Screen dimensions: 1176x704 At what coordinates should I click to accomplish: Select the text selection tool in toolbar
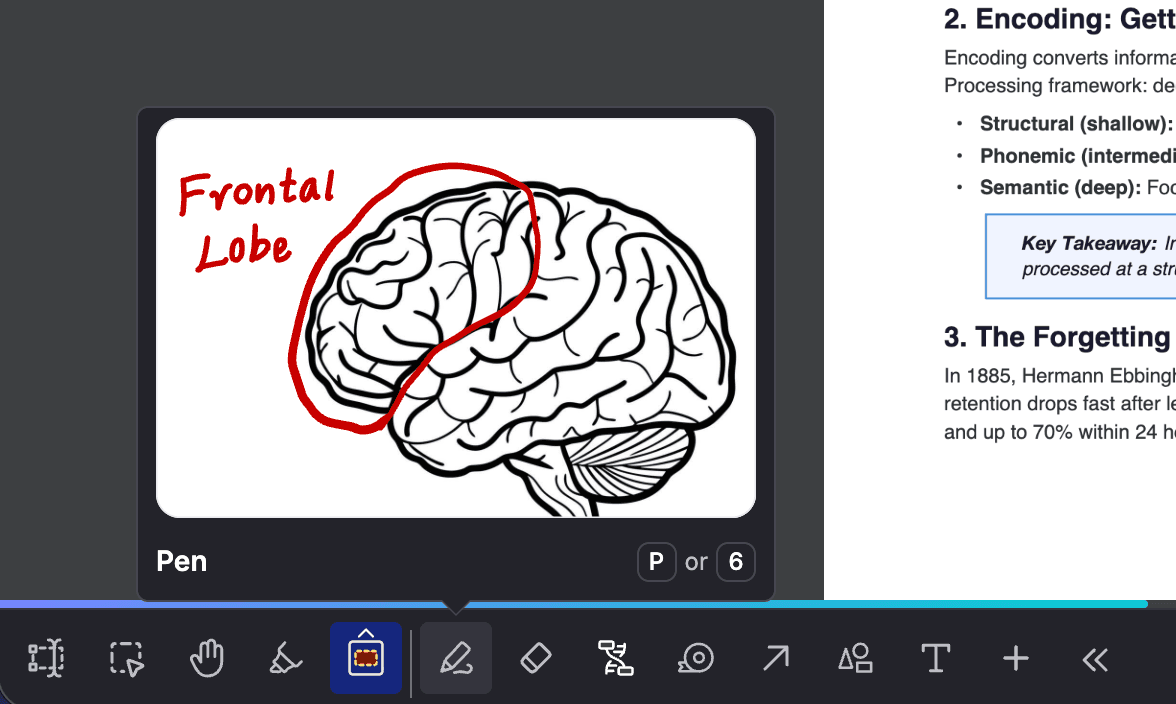coord(46,658)
